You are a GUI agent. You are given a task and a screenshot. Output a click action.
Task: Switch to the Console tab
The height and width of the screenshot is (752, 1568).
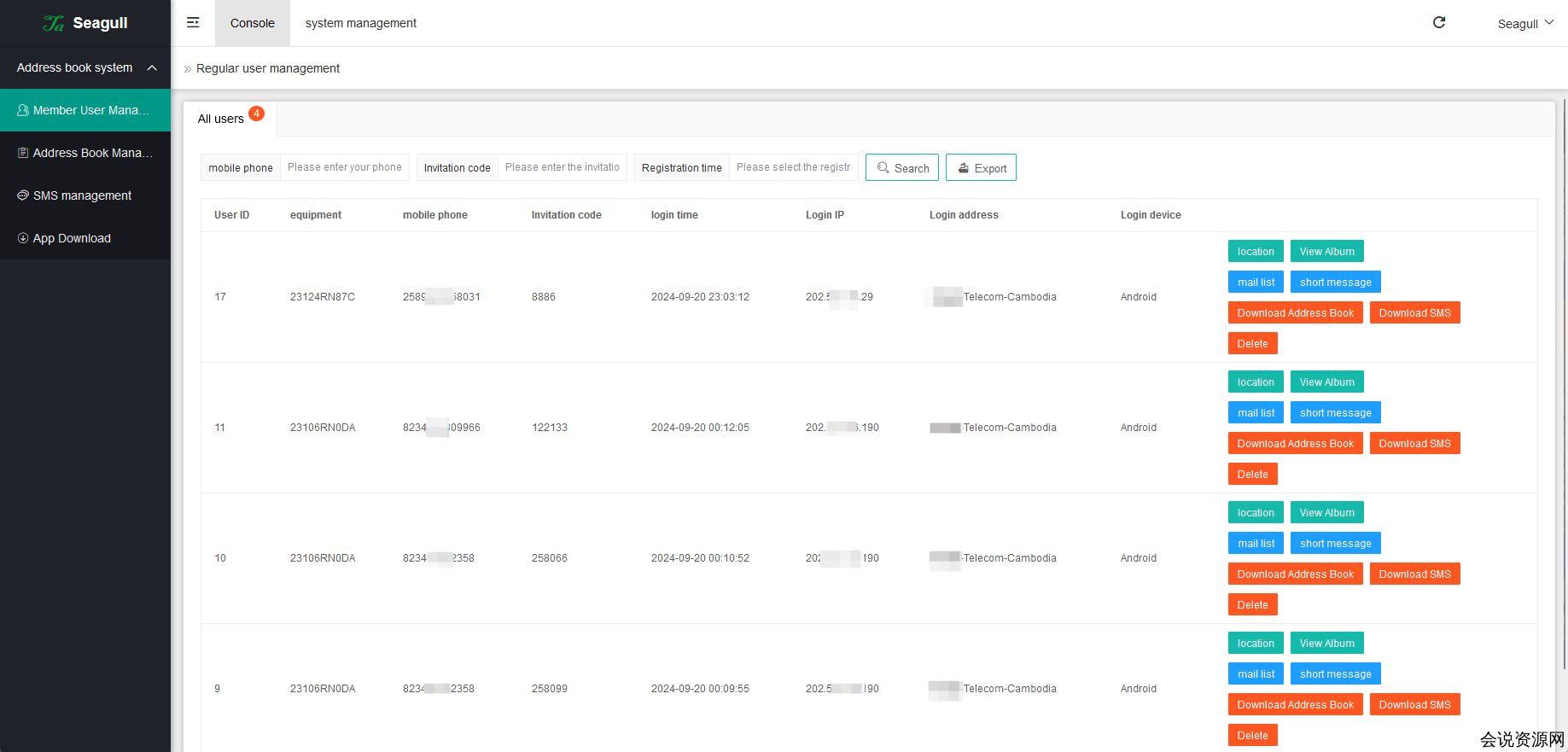253,23
